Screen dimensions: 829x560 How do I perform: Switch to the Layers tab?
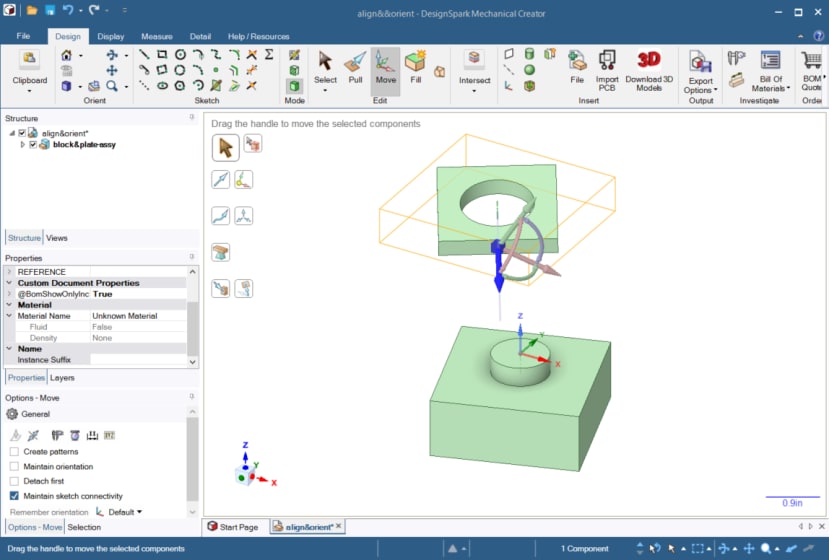(x=62, y=378)
